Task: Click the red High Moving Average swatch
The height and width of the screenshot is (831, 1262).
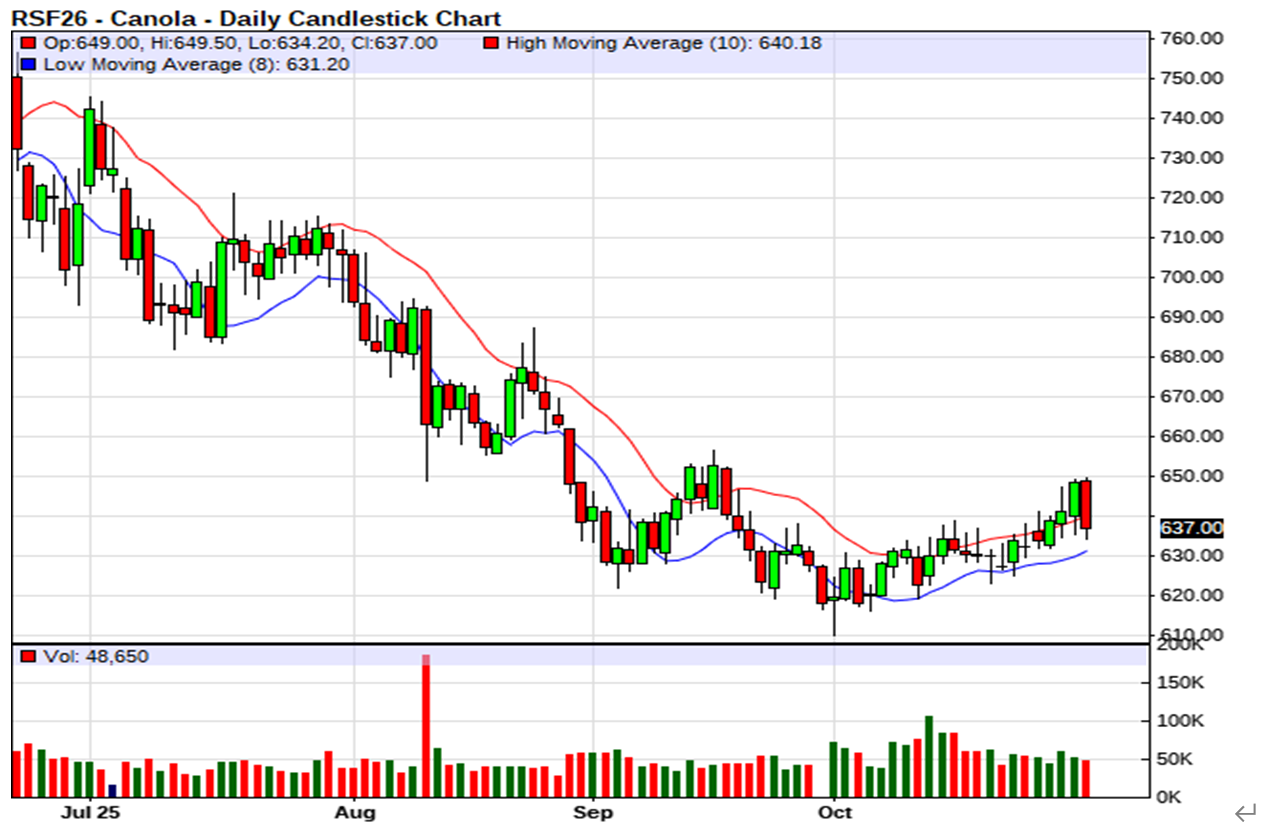Action: pyautogui.click(x=491, y=43)
